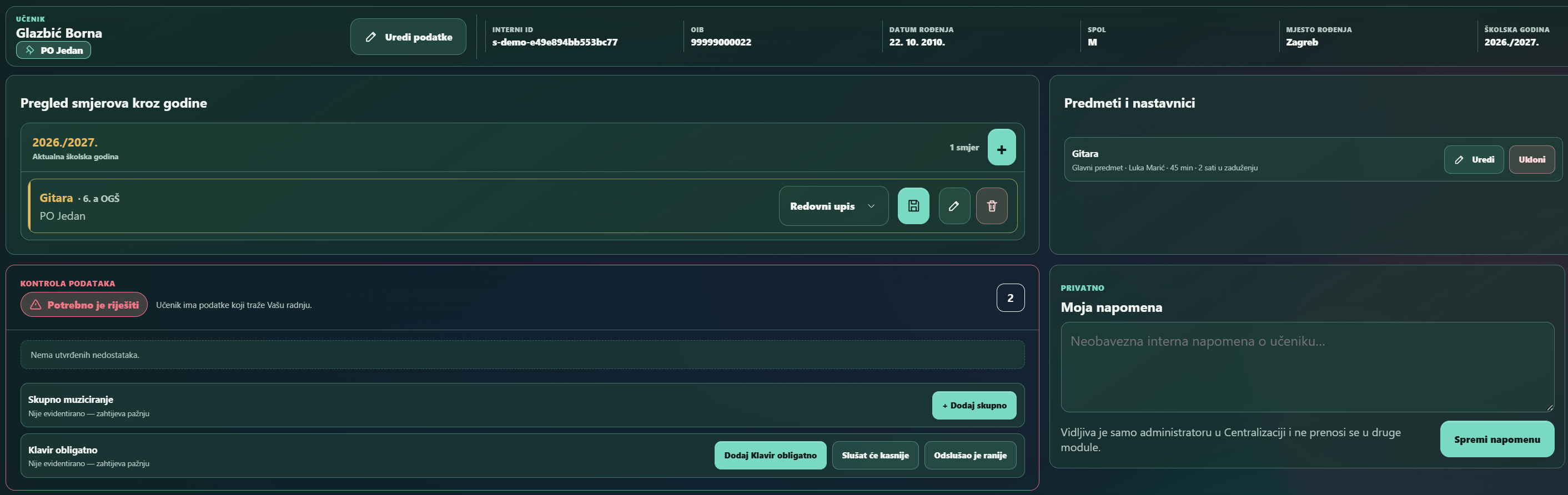Viewport: 1568px width, 495px height.
Task: Click the 2026./2027. school year heading in Pregled
Action: pos(64,142)
